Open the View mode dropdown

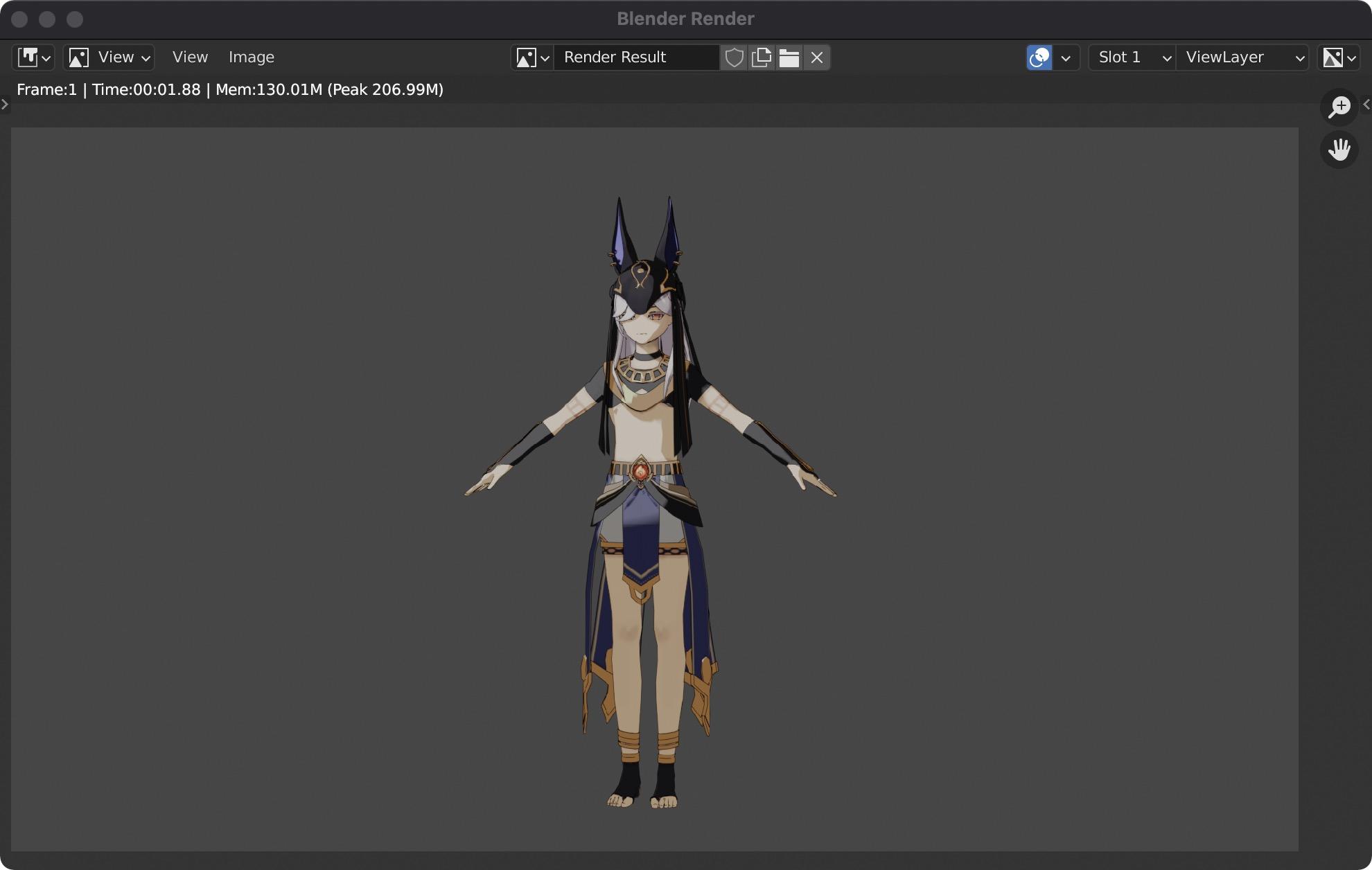(109, 57)
